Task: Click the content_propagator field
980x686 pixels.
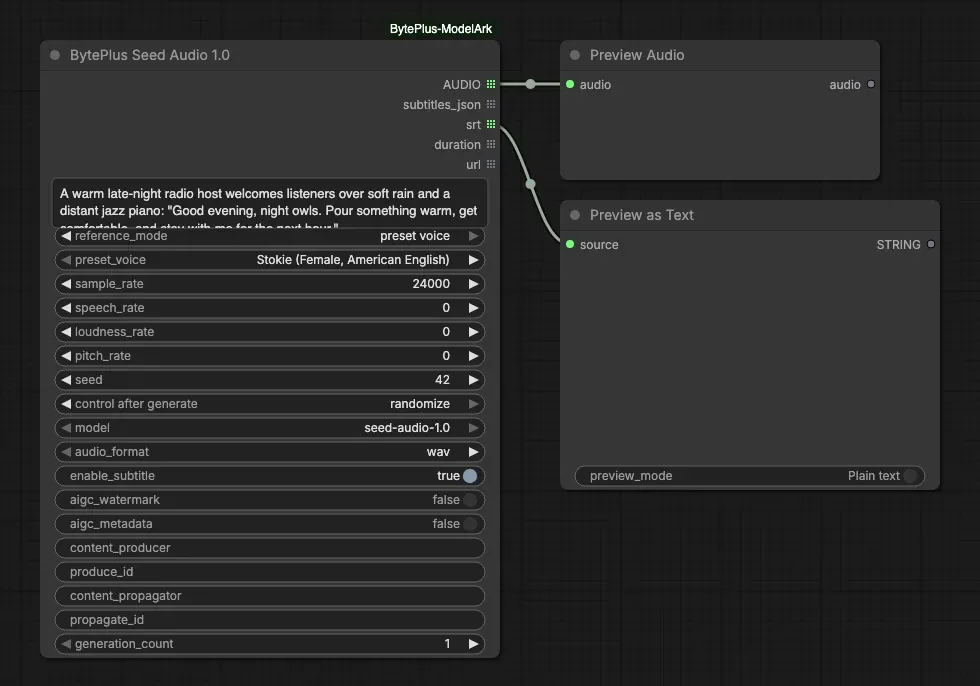Action: pyautogui.click(x=270, y=596)
